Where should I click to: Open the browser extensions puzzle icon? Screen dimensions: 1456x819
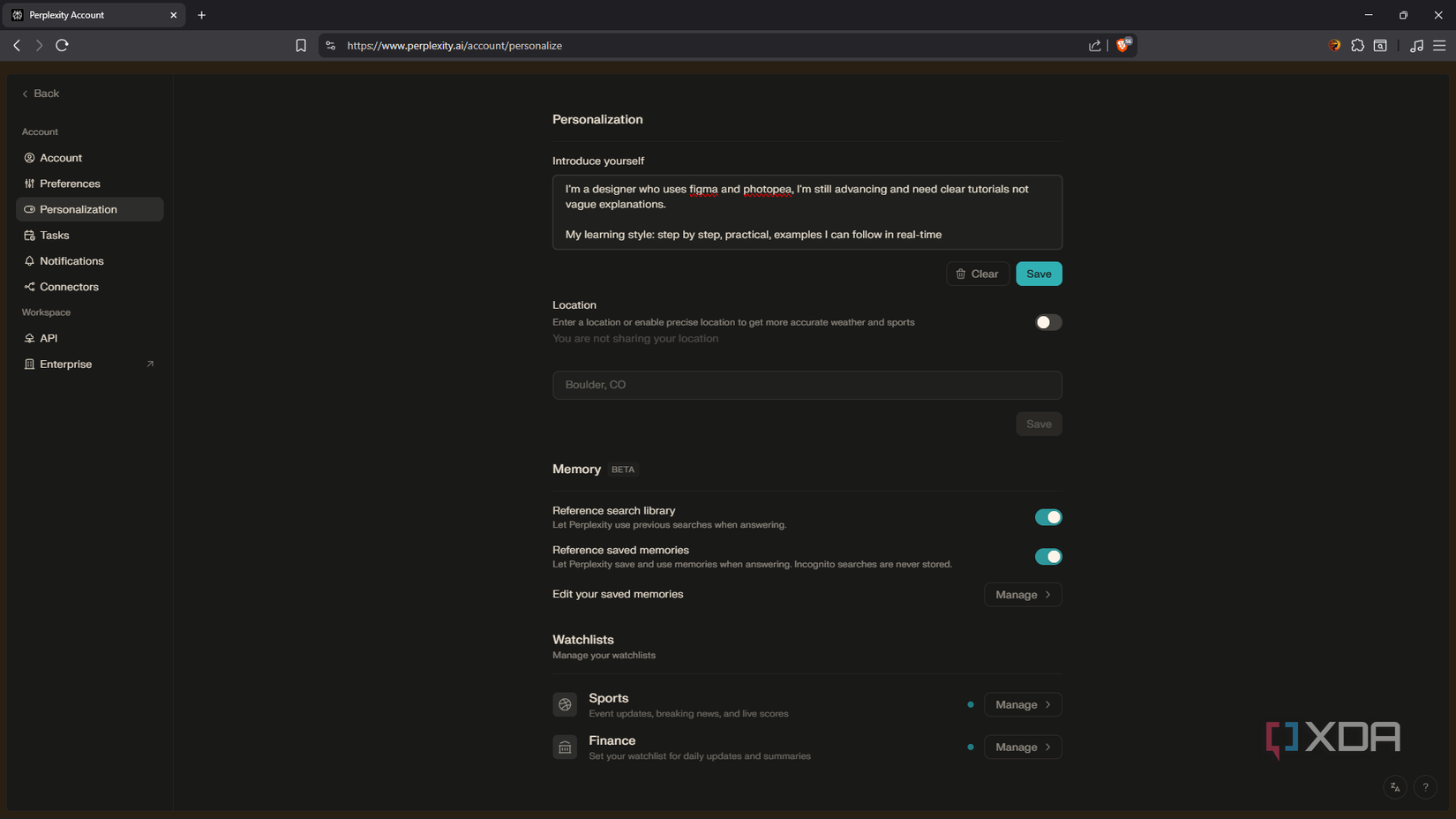click(x=1357, y=46)
